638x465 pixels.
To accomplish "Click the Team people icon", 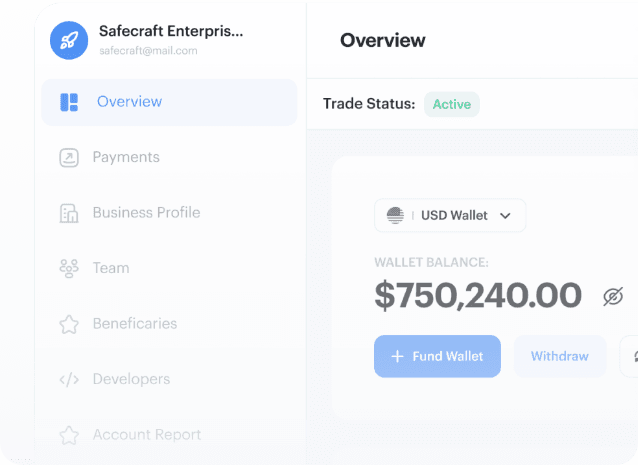I will (69, 269).
